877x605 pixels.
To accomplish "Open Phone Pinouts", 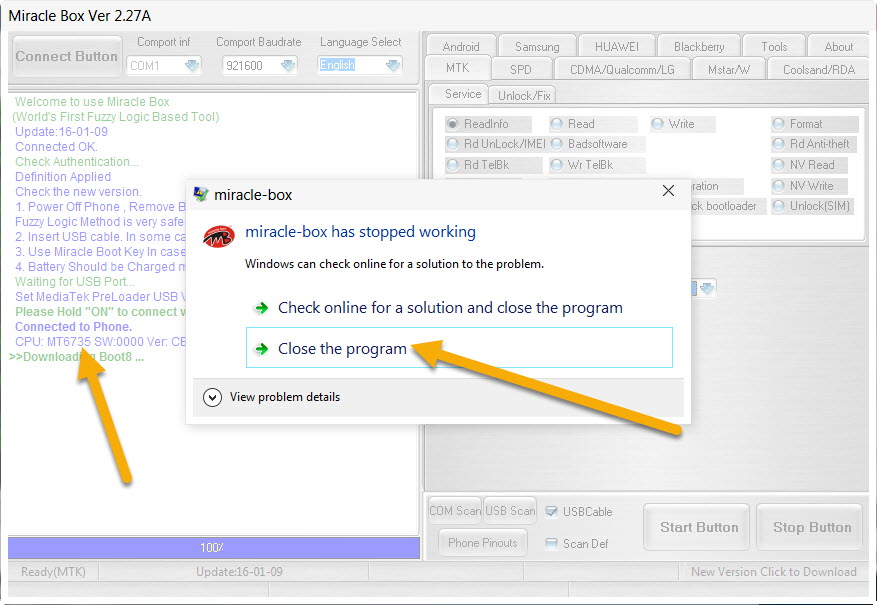I will tap(482, 543).
